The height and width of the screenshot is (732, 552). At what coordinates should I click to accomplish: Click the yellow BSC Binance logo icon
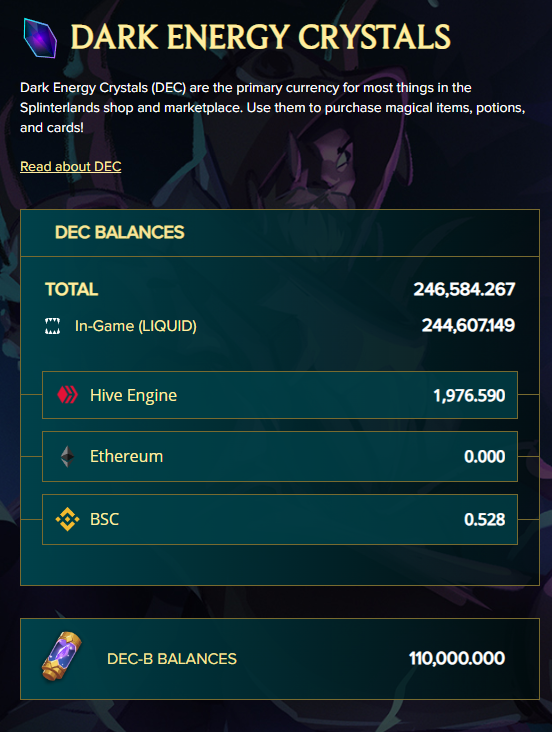[x=67, y=519]
